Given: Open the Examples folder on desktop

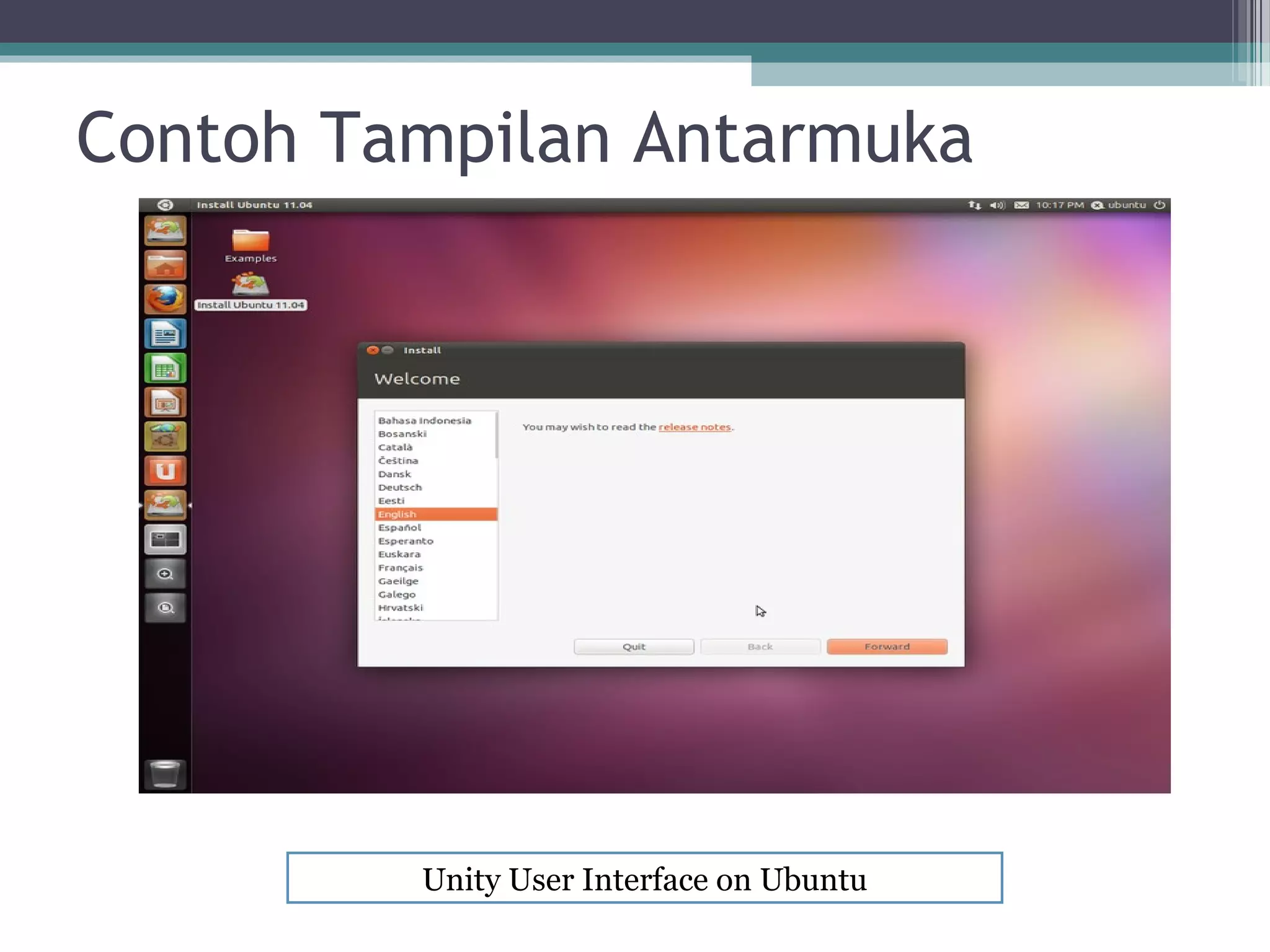Looking at the screenshot, I should [x=251, y=246].
